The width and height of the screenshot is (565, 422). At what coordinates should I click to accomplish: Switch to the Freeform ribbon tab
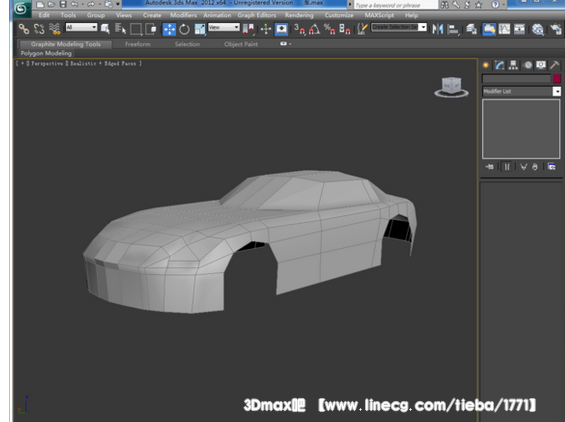tap(138, 44)
